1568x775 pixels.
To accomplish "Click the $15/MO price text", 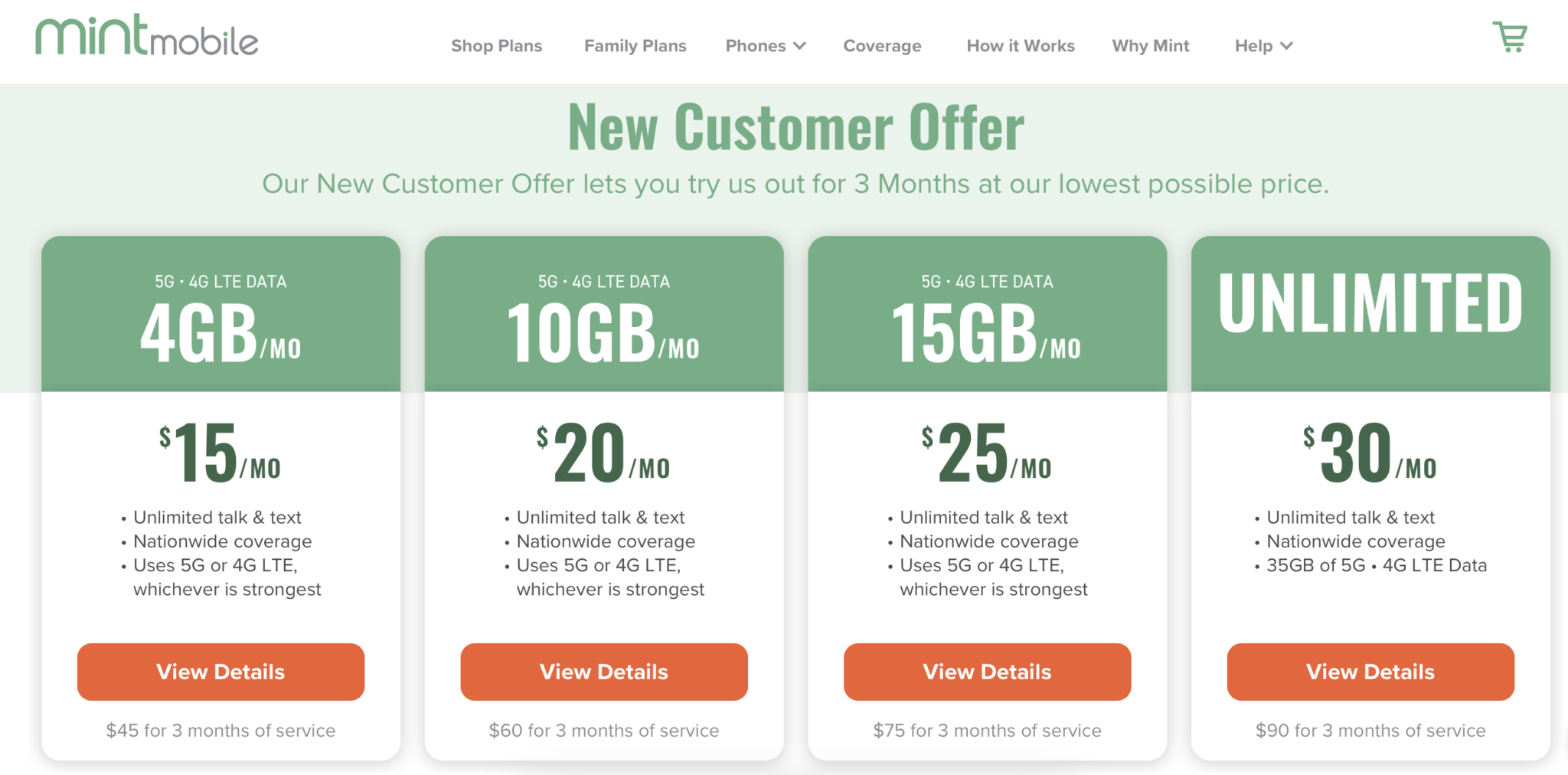I will pyautogui.click(x=220, y=453).
